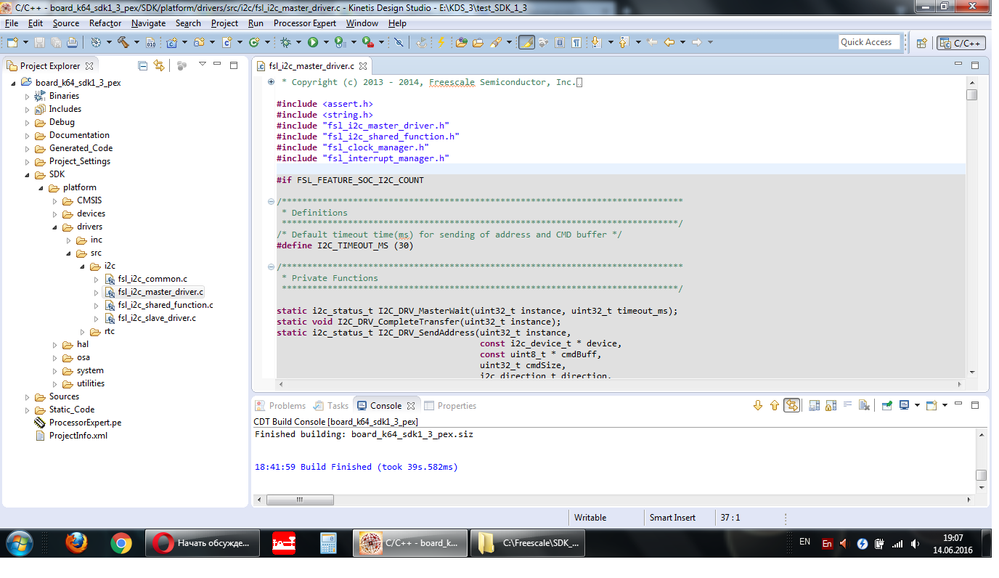This screenshot has height=578, width=999.
Task: Click the Quick Access search field
Action: pyautogui.click(x=868, y=42)
